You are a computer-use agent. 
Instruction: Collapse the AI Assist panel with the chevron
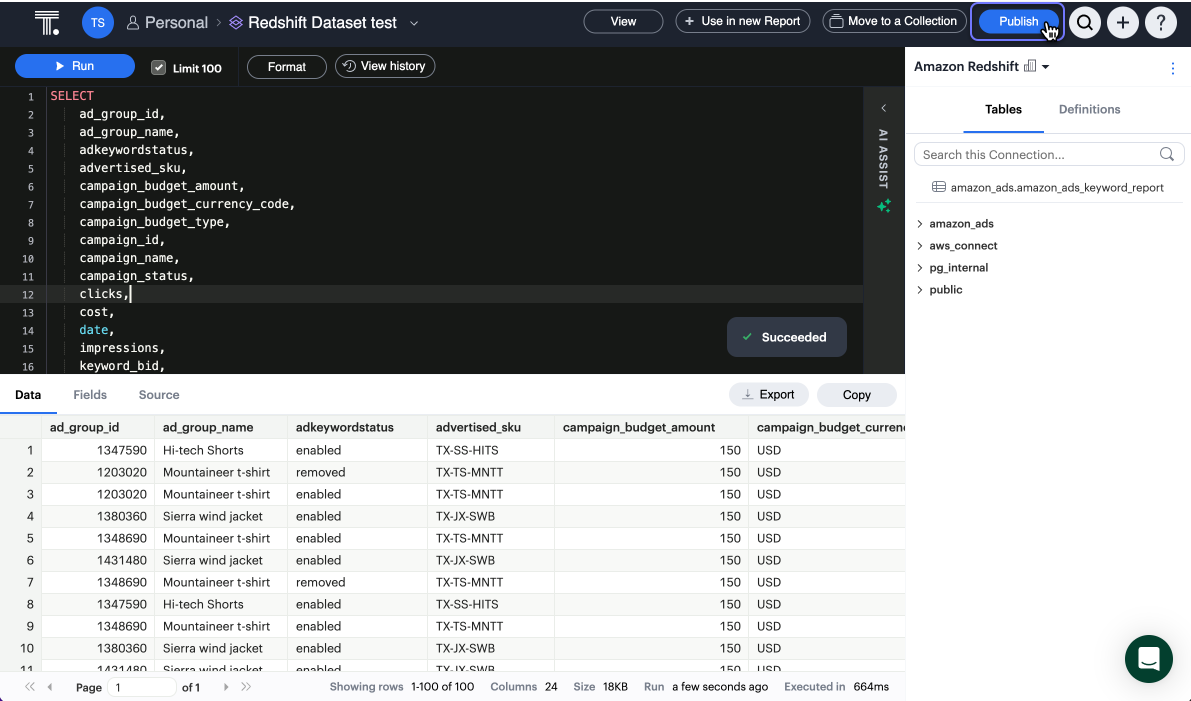click(884, 108)
